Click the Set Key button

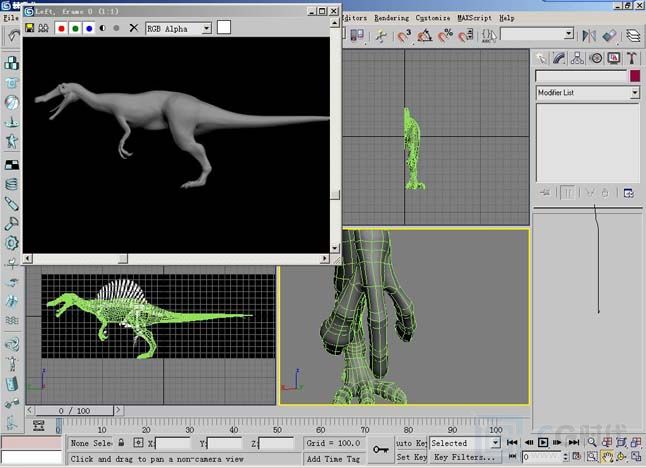coord(411,457)
